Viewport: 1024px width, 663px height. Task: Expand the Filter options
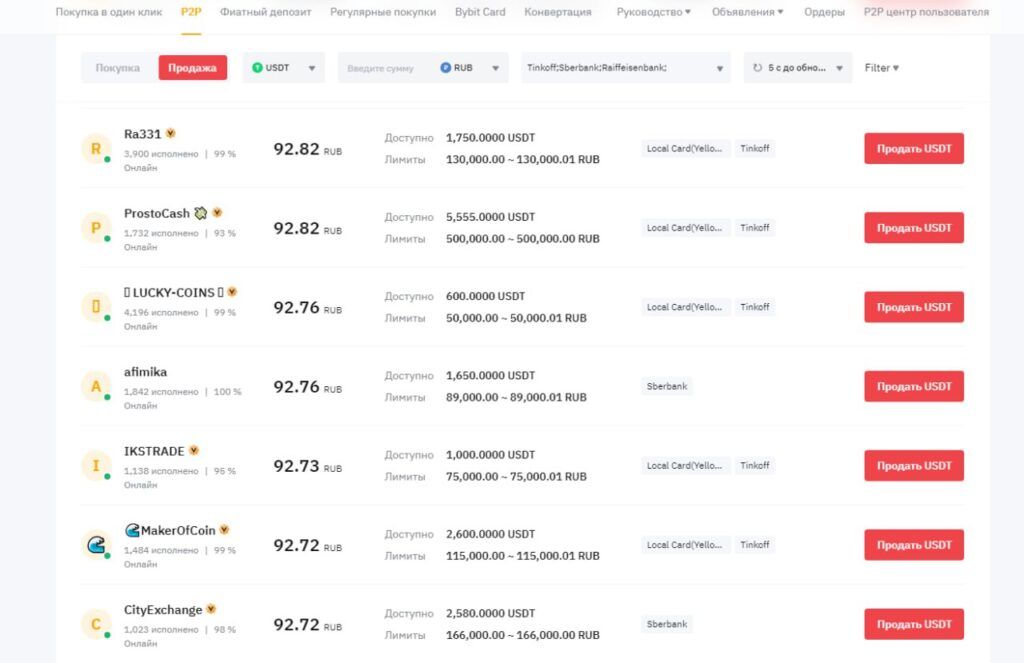click(x=882, y=68)
